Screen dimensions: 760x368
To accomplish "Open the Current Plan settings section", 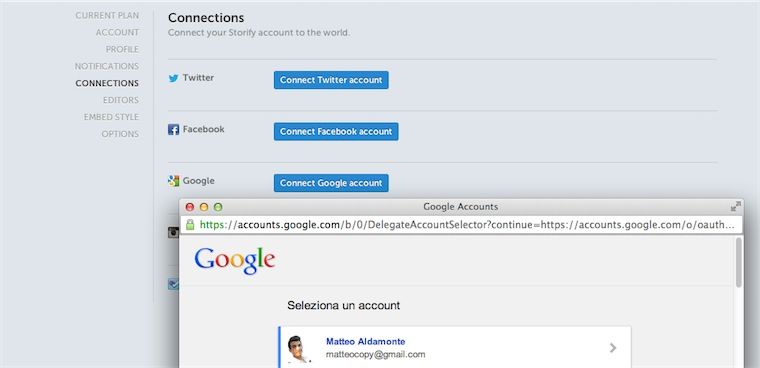I will [107, 16].
